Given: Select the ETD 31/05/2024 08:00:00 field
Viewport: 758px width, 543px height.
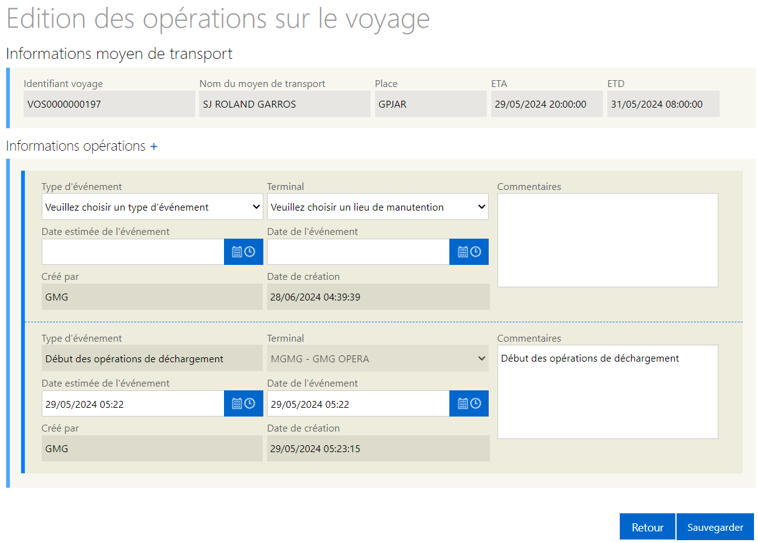Looking at the screenshot, I should 663,104.
